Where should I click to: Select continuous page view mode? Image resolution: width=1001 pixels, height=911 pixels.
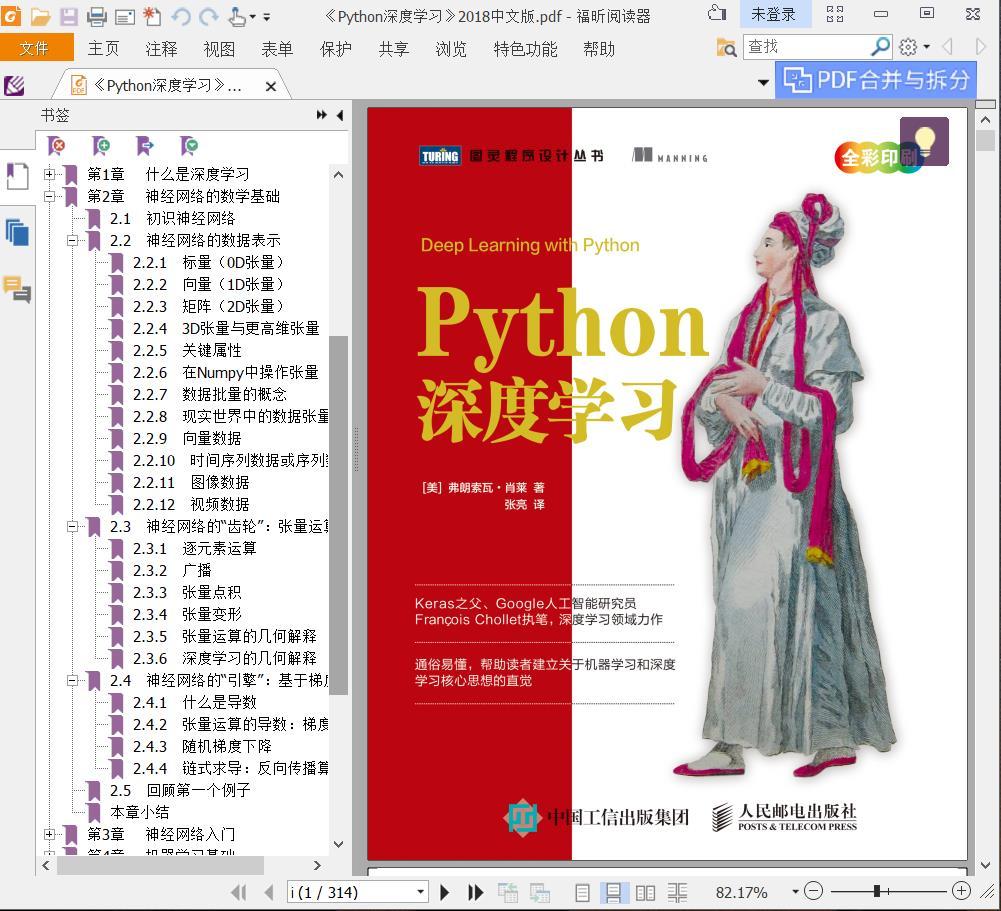tap(613, 892)
